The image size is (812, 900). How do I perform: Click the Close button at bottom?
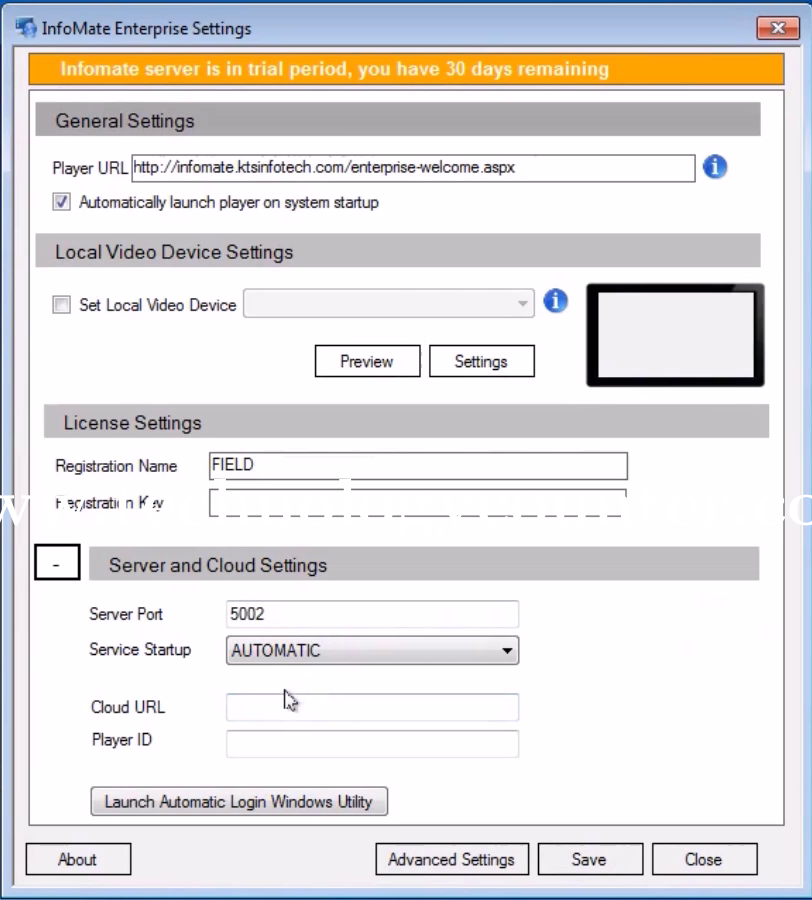click(704, 859)
